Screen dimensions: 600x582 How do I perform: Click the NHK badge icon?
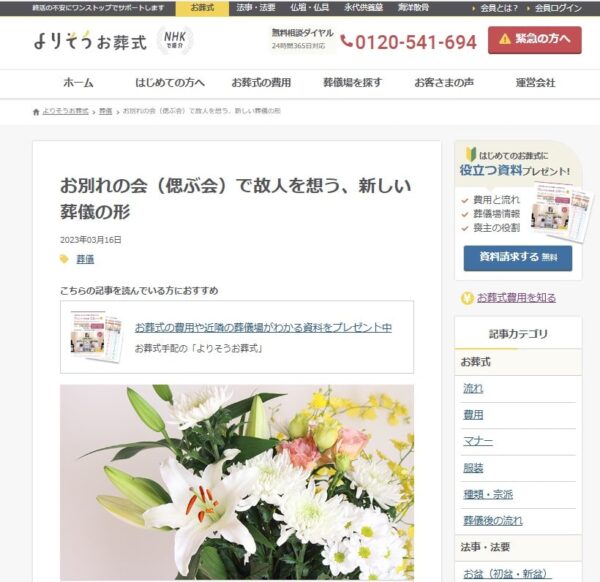pyautogui.click(x=175, y=40)
